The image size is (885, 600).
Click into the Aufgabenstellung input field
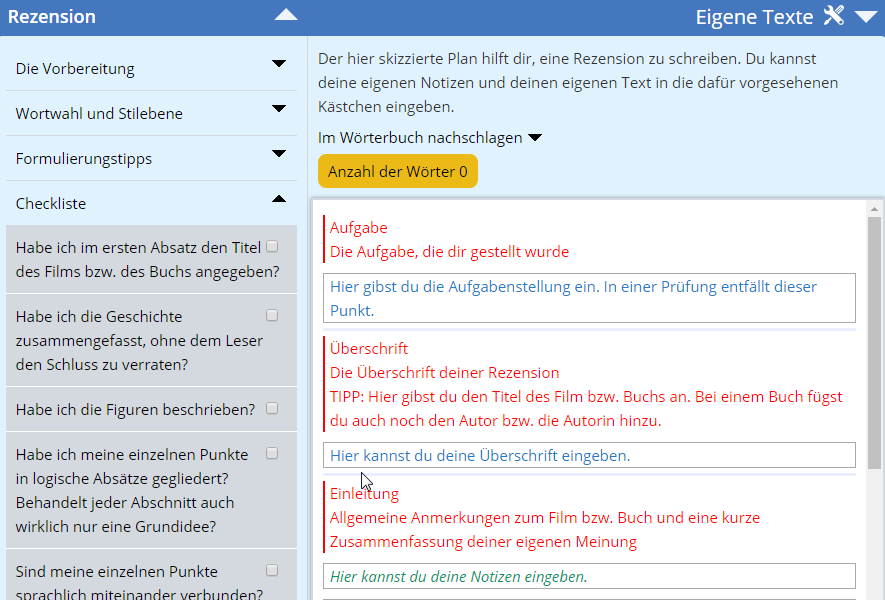(590, 298)
